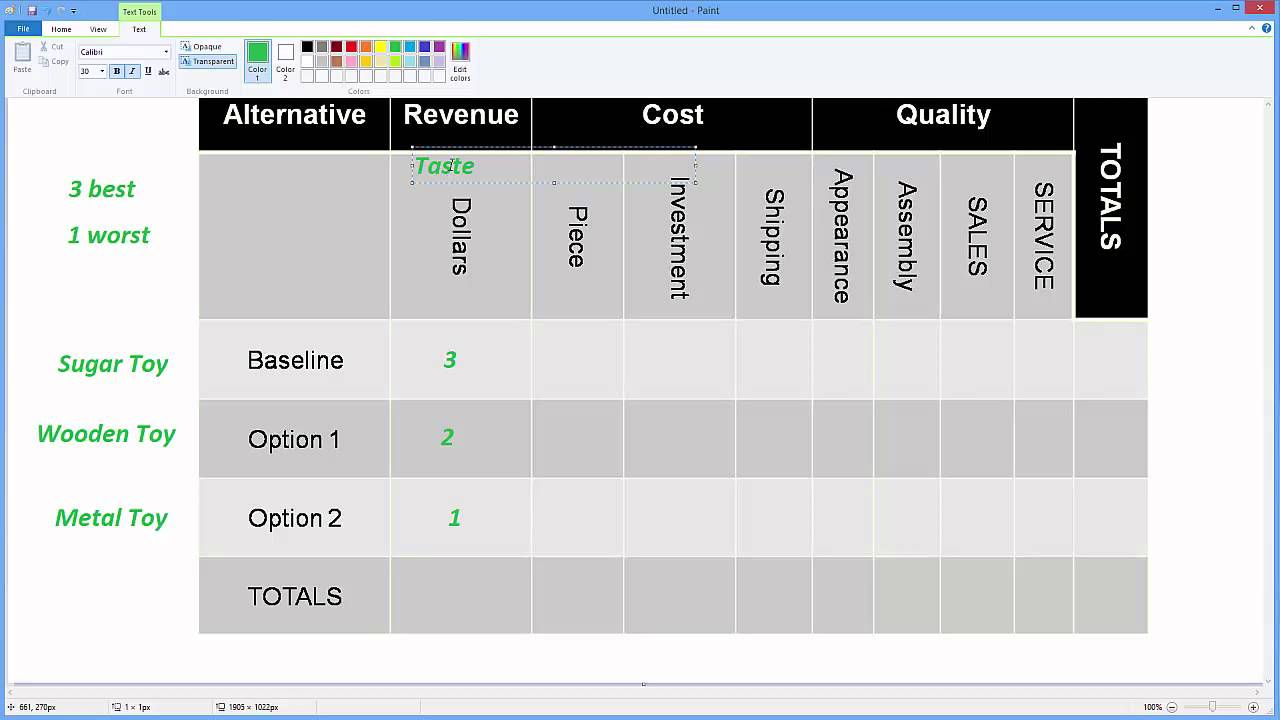Screen dimensions: 1280x720
Task: Click the Wooden Toy green label
Action: [106, 434]
